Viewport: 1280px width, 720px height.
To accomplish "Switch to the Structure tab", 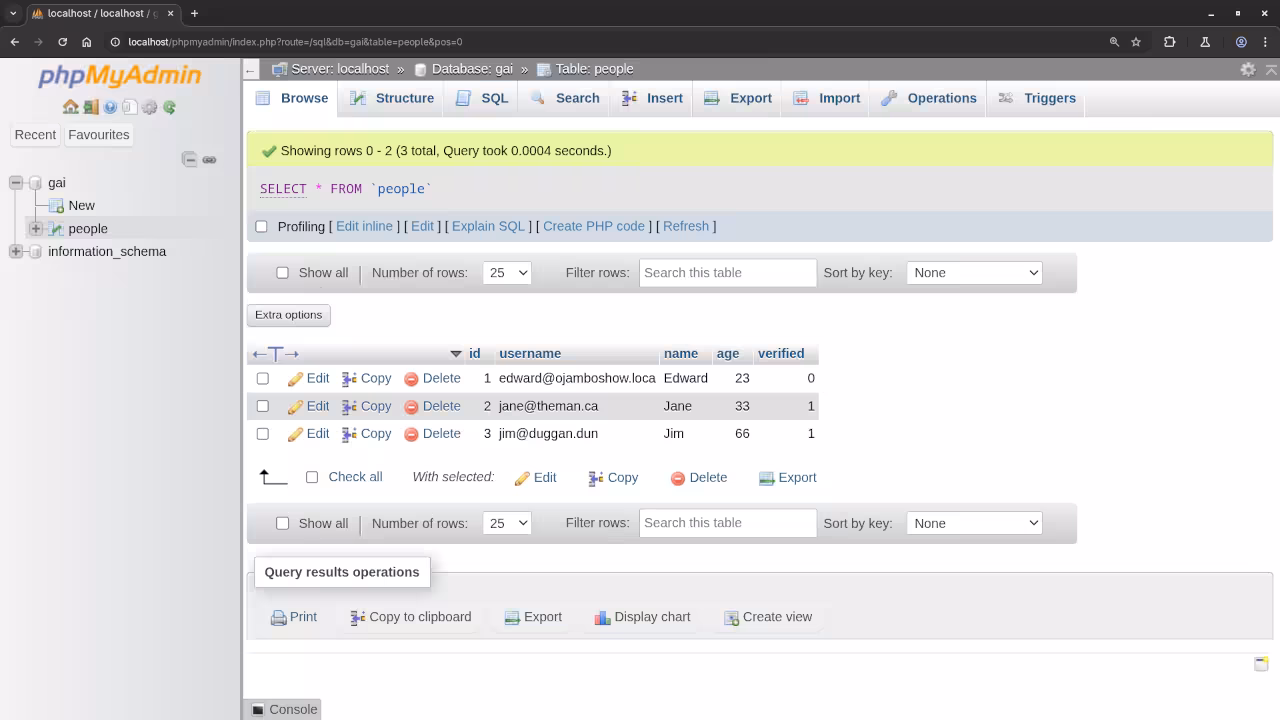I will (392, 98).
